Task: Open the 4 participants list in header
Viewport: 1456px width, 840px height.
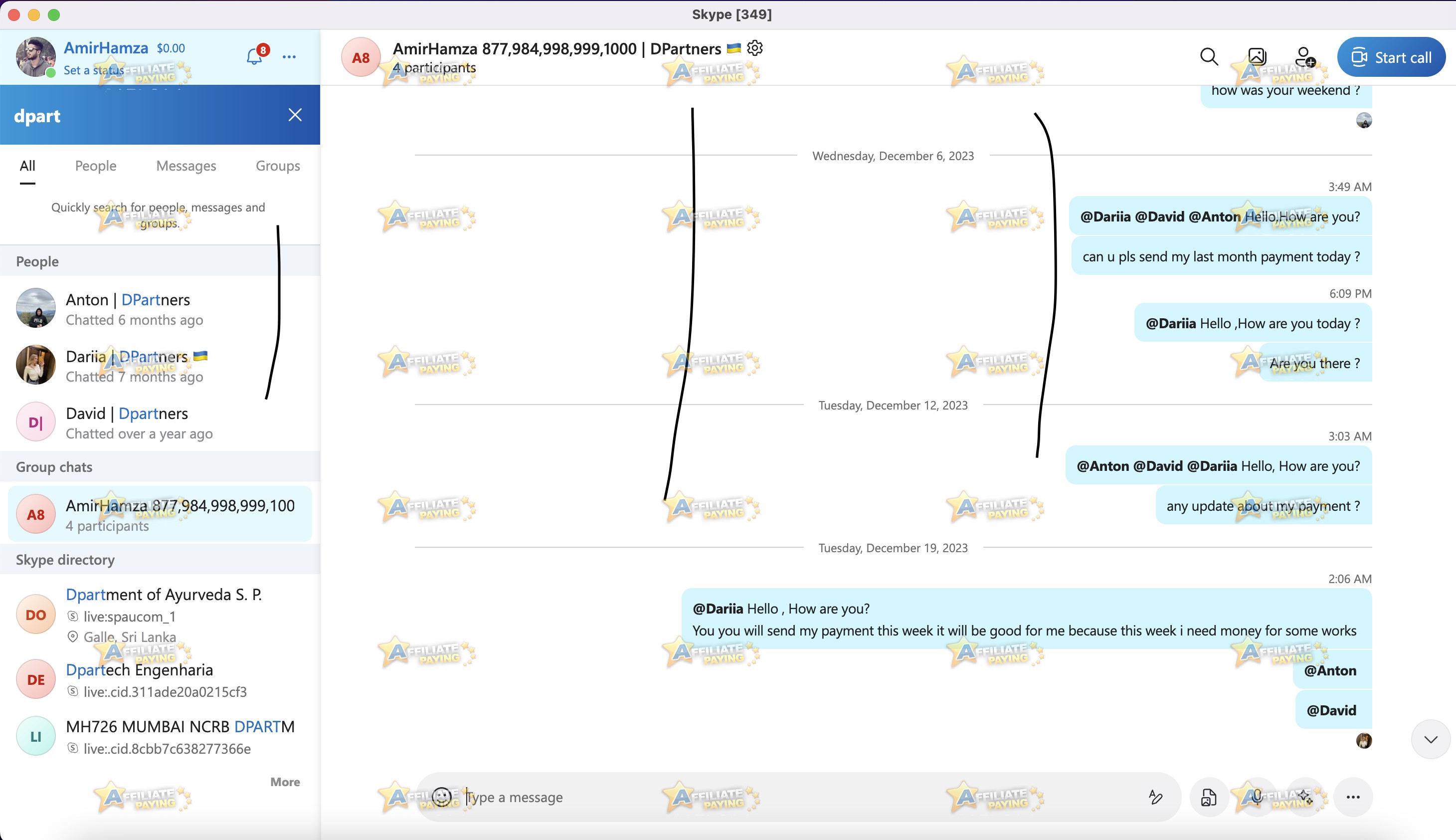Action: pos(434,68)
